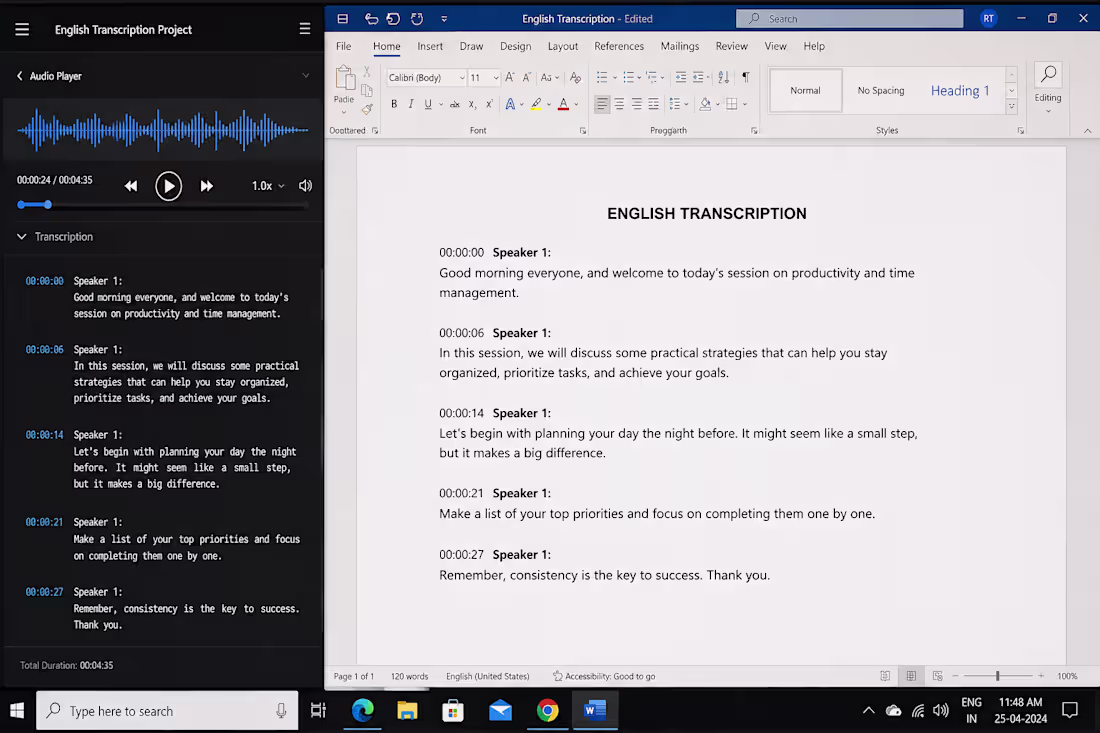Click the 120 words count in status bar

[409, 677]
